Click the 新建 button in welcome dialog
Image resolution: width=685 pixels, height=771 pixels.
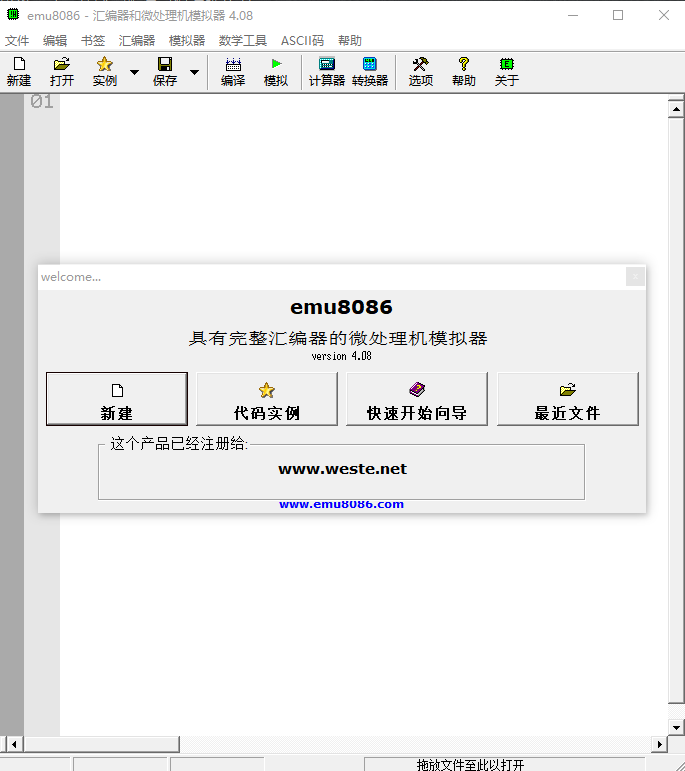click(x=117, y=399)
